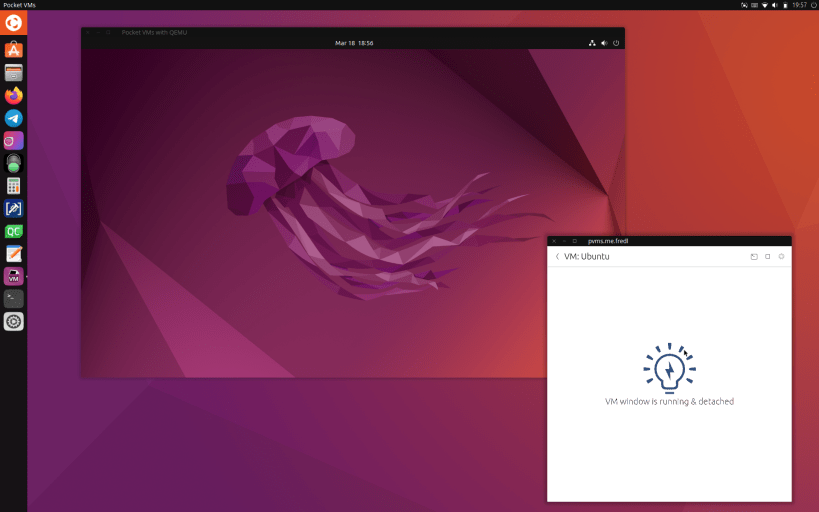Maximize the pvms.me.fredl window

click(x=575, y=241)
